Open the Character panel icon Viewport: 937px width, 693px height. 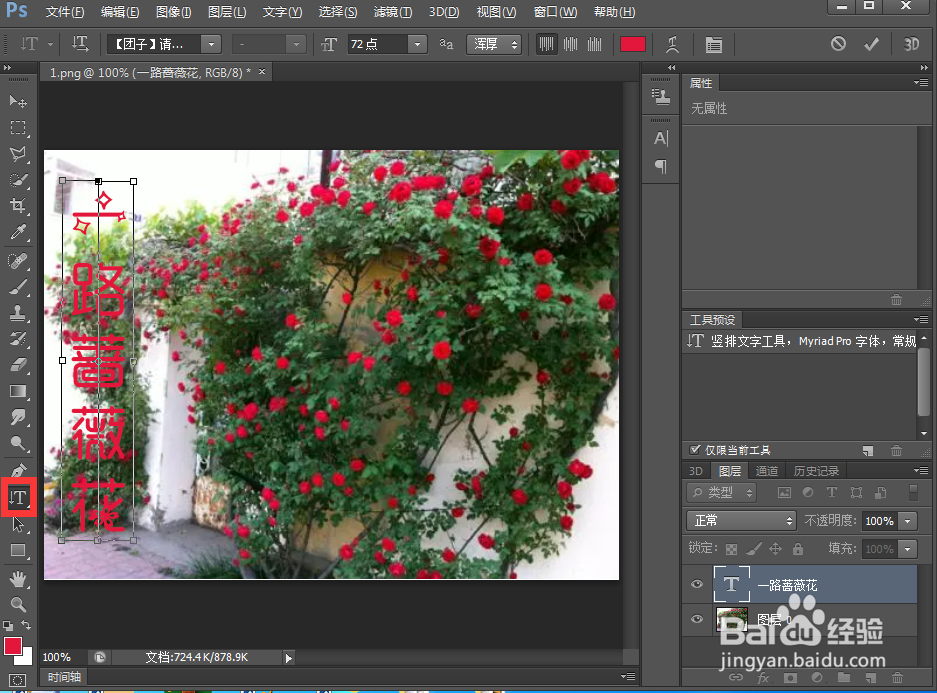click(x=660, y=139)
